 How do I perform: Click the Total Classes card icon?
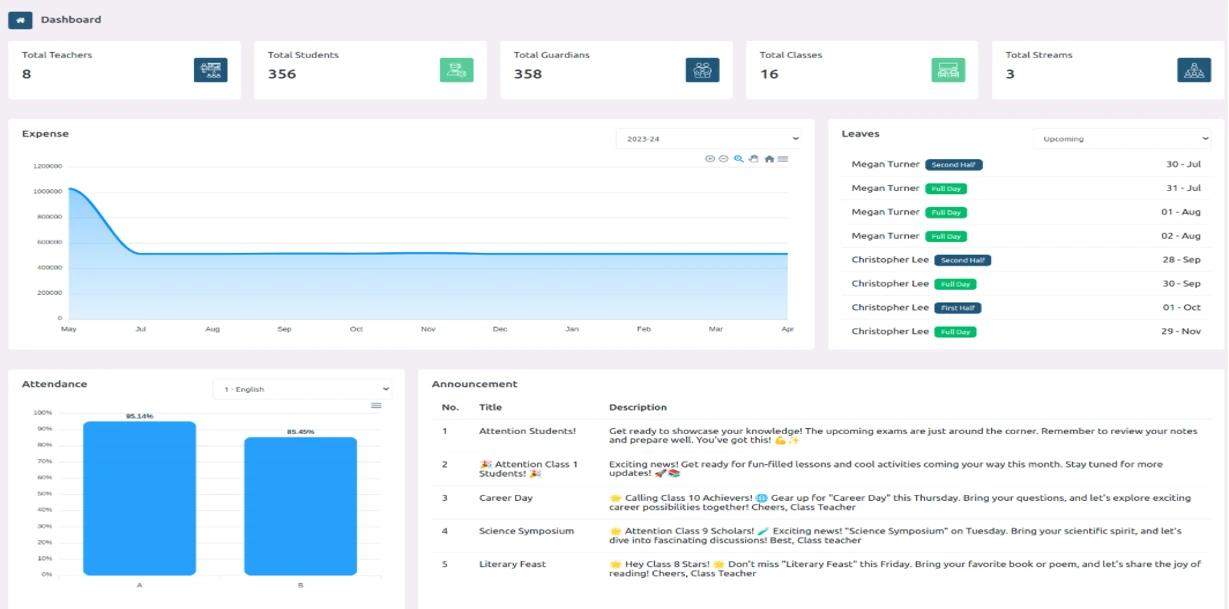948,70
